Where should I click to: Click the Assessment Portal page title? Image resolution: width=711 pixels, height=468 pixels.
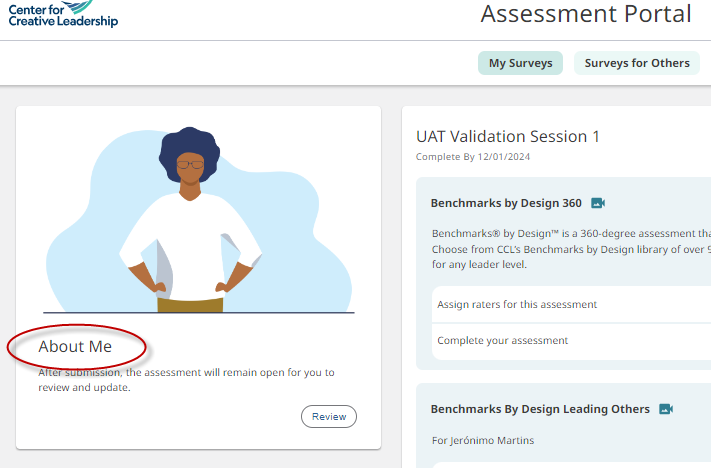tap(586, 14)
